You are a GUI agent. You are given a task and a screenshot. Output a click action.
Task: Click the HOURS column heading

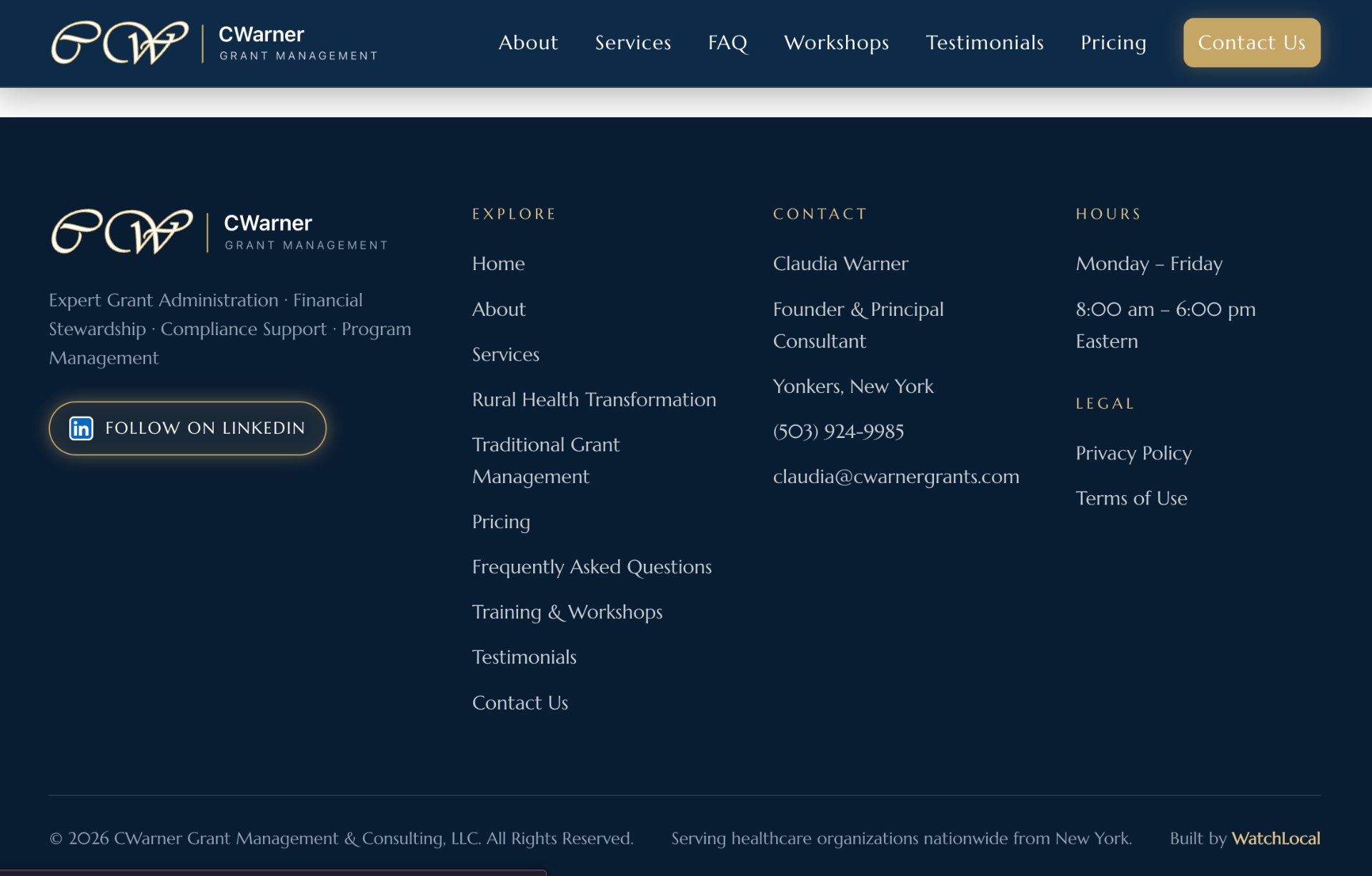(x=1108, y=214)
